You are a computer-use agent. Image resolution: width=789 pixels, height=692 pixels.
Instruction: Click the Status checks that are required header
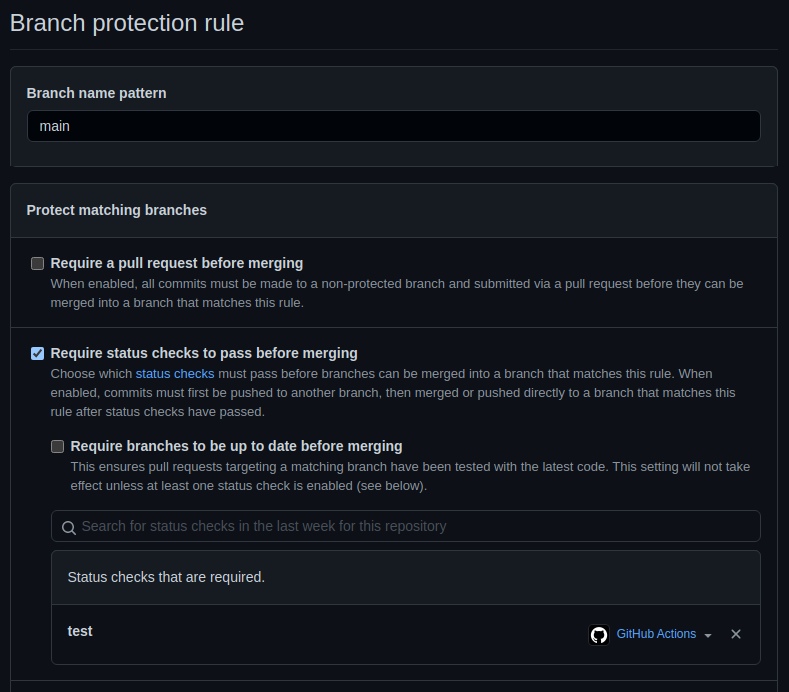click(x=166, y=577)
